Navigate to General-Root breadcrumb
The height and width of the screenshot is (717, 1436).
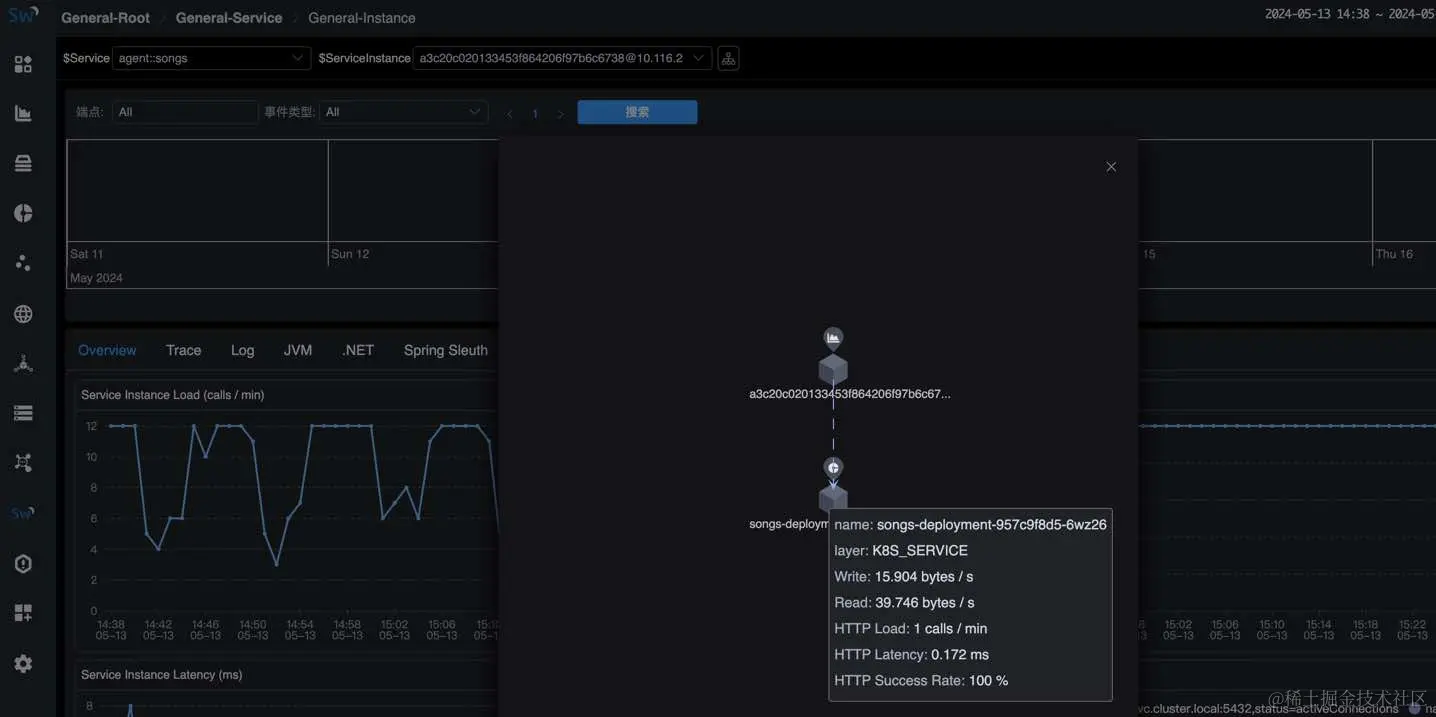[106, 18]
